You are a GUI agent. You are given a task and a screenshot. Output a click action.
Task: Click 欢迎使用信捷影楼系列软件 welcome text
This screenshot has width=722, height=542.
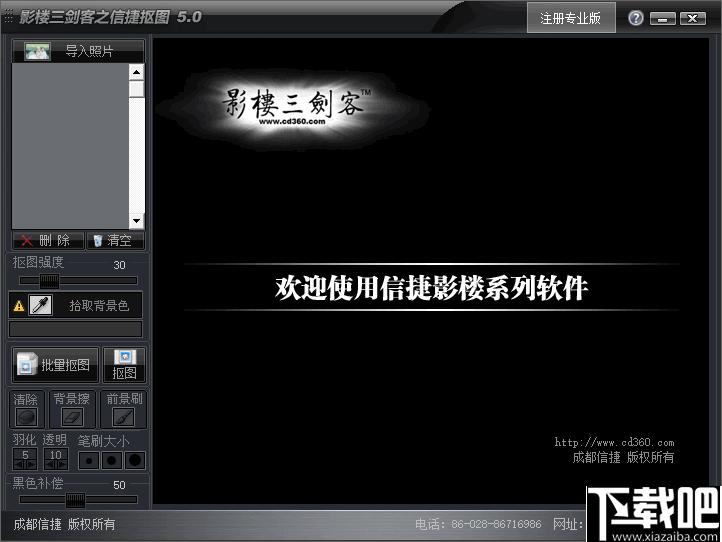click(431, 288)
